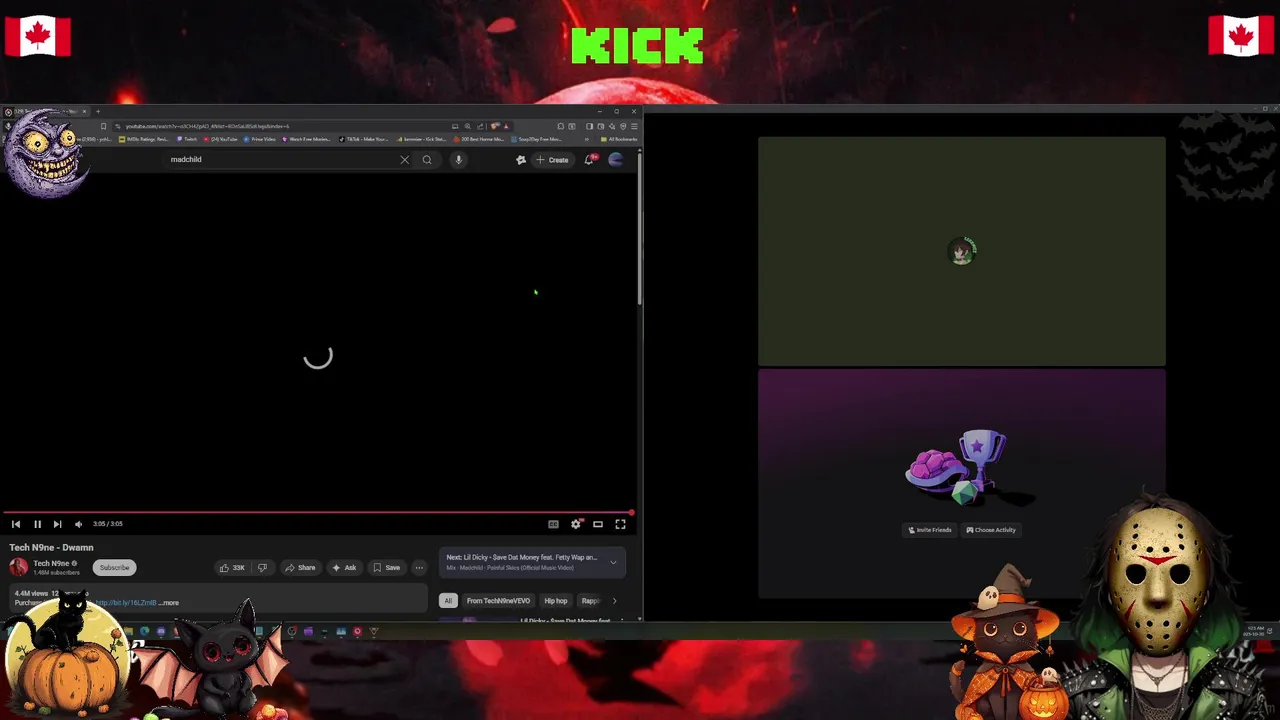Dislike the Tech N9ne video
1280x720 pixels.
262,568
